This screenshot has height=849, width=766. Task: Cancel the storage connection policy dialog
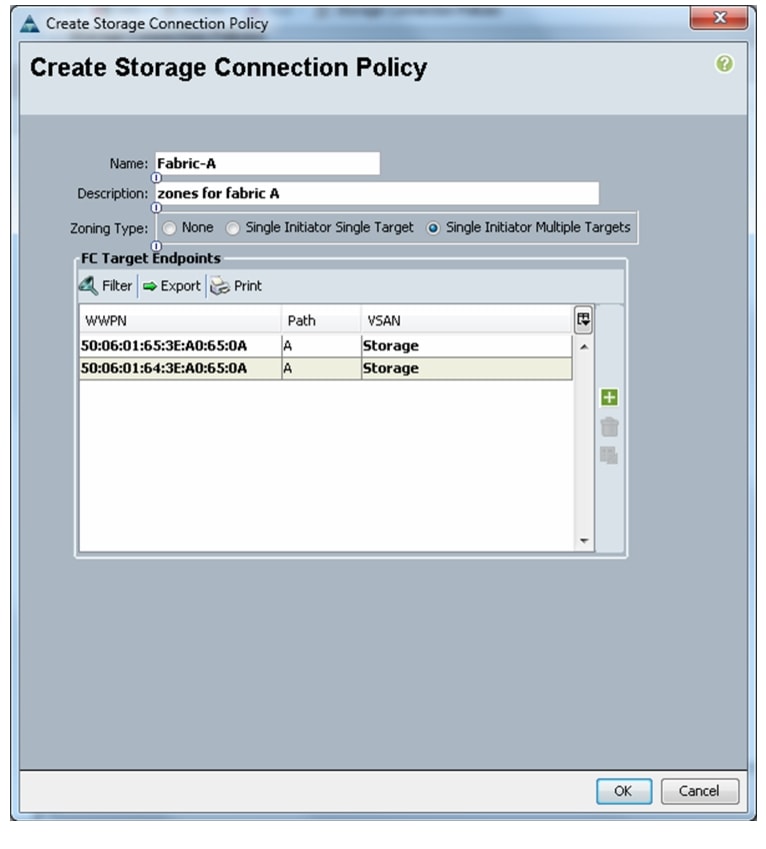[699, 791]
